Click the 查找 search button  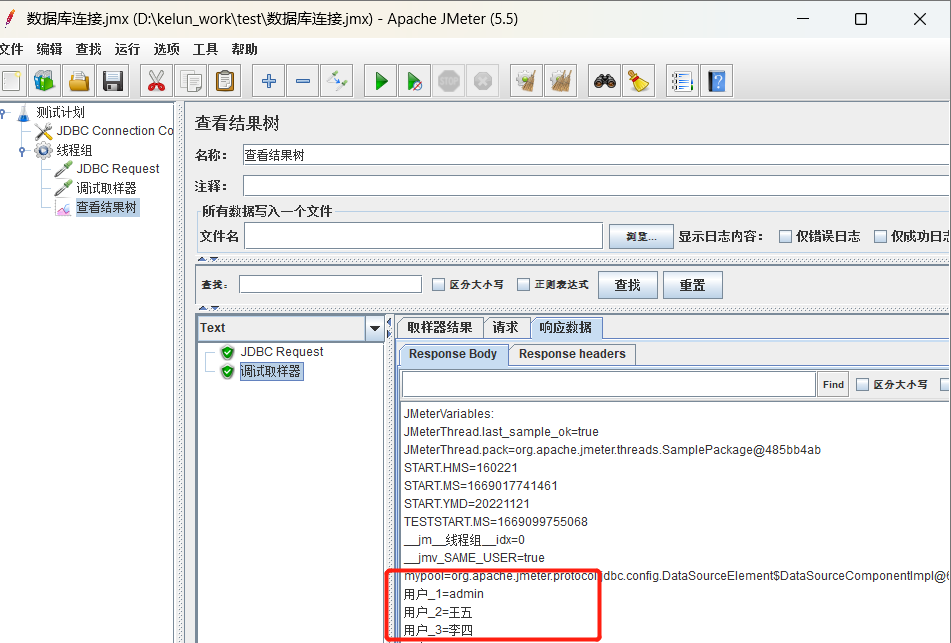click(x=628, y=285)
